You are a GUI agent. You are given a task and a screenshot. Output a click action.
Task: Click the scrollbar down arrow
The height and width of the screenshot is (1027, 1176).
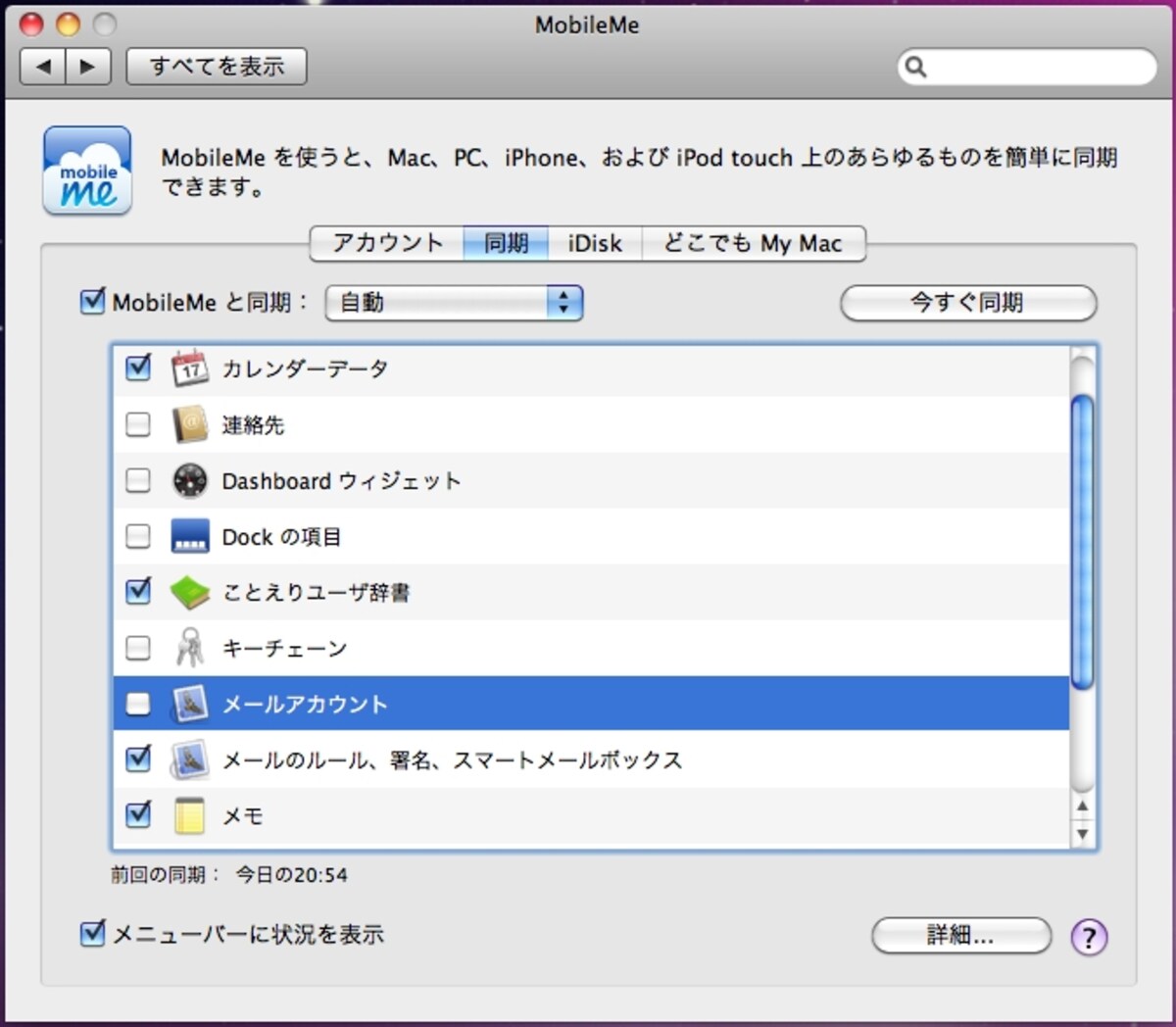click(1083, 834)
